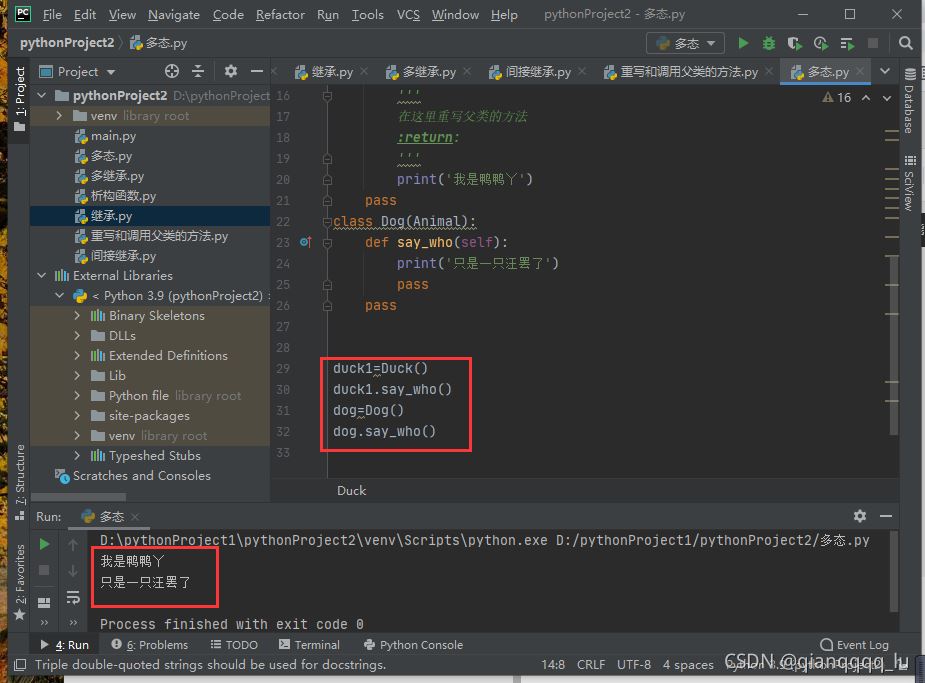The image size is (925, 683).
Task: Open the Python Console button
Action: click(413, 645)
